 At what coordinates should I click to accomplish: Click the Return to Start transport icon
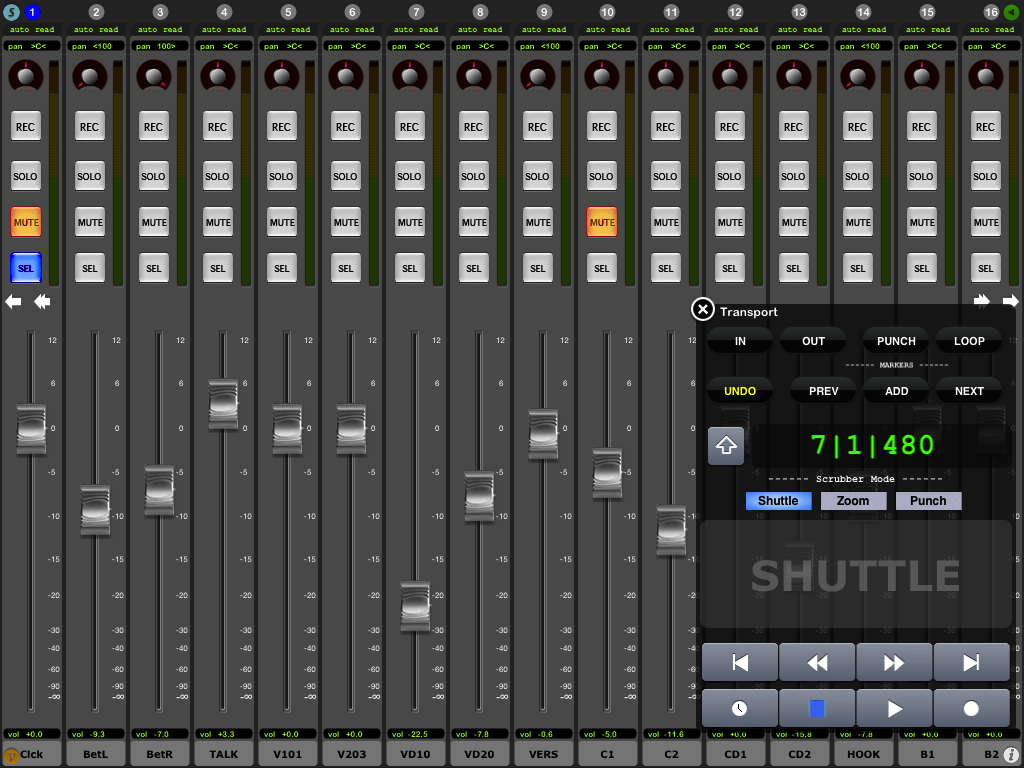(x=740, y=662)
